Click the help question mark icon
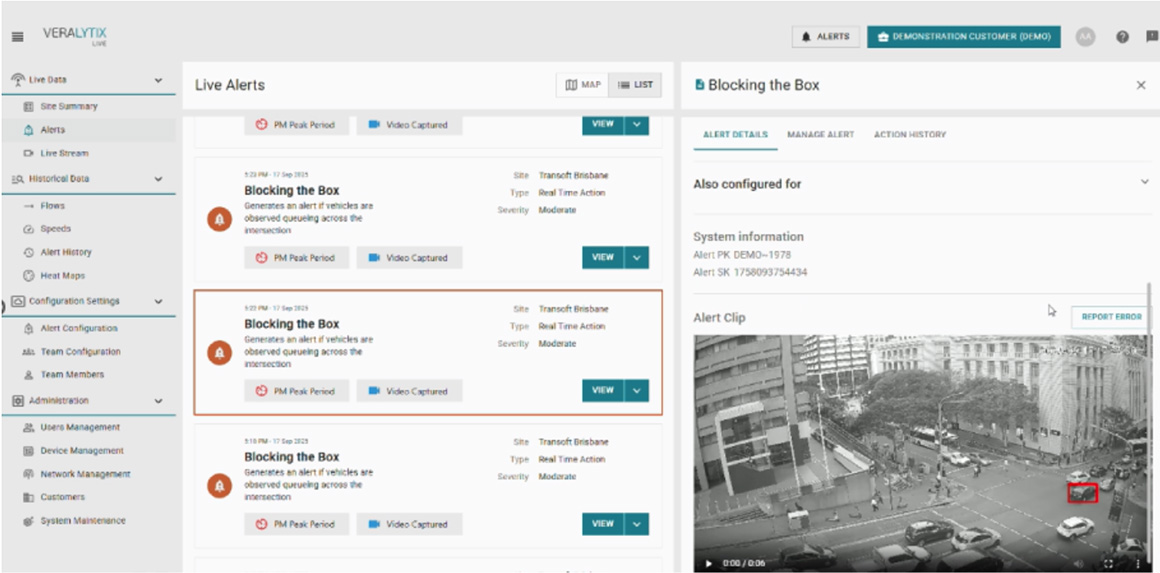 [1122, 37]
